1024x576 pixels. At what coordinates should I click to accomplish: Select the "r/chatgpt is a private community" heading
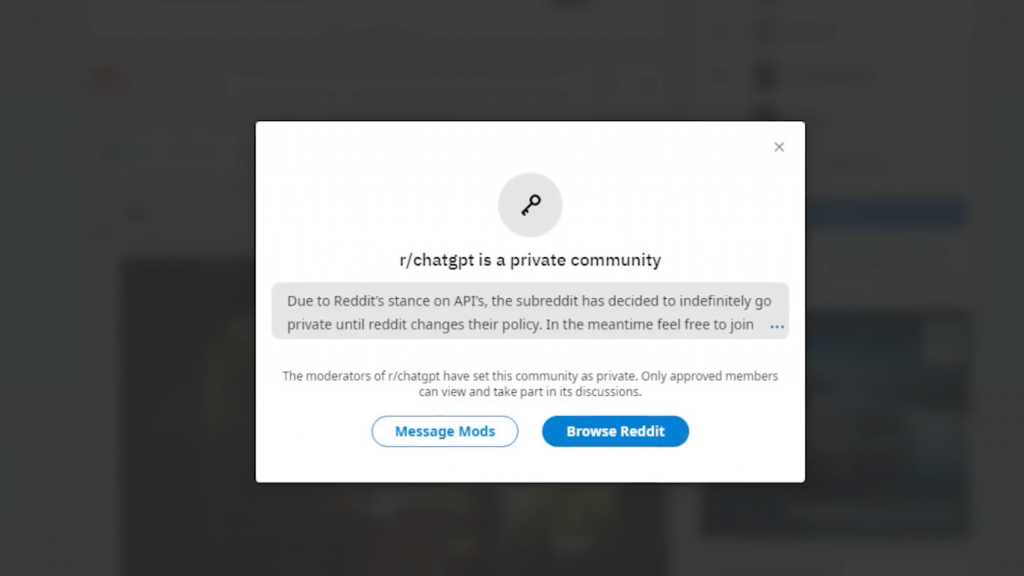point(530,260)
